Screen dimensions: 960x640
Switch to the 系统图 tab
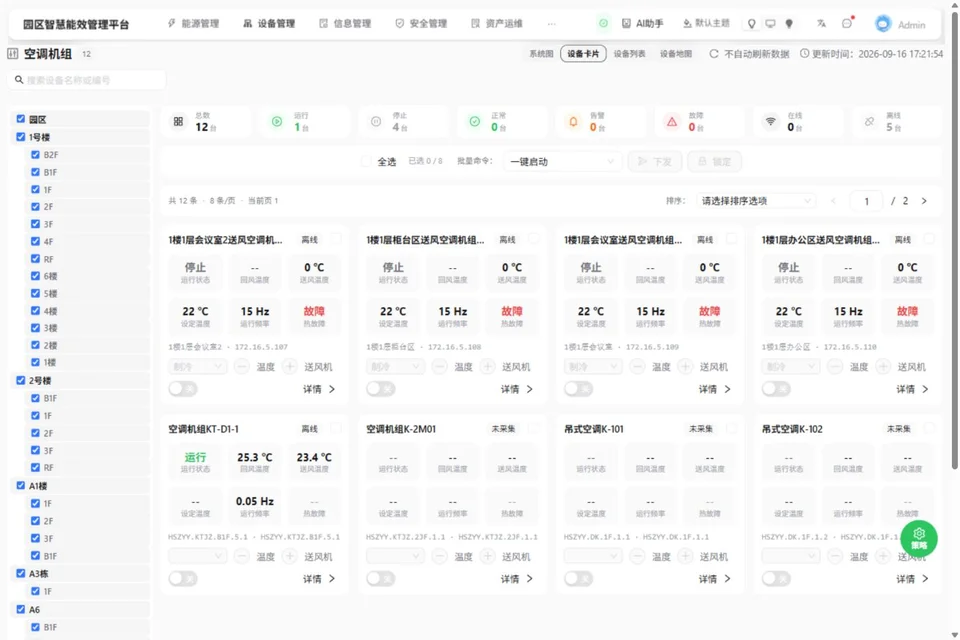pos(541,54)
